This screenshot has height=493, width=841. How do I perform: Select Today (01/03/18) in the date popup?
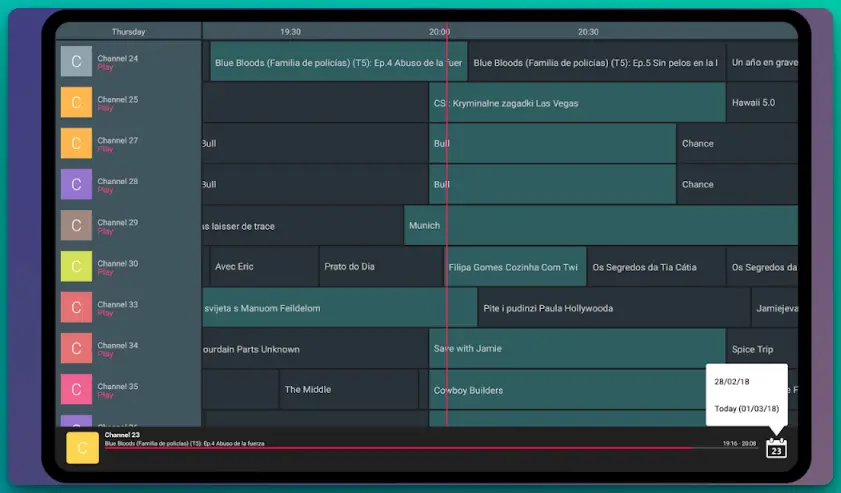[x=746, y=408]
